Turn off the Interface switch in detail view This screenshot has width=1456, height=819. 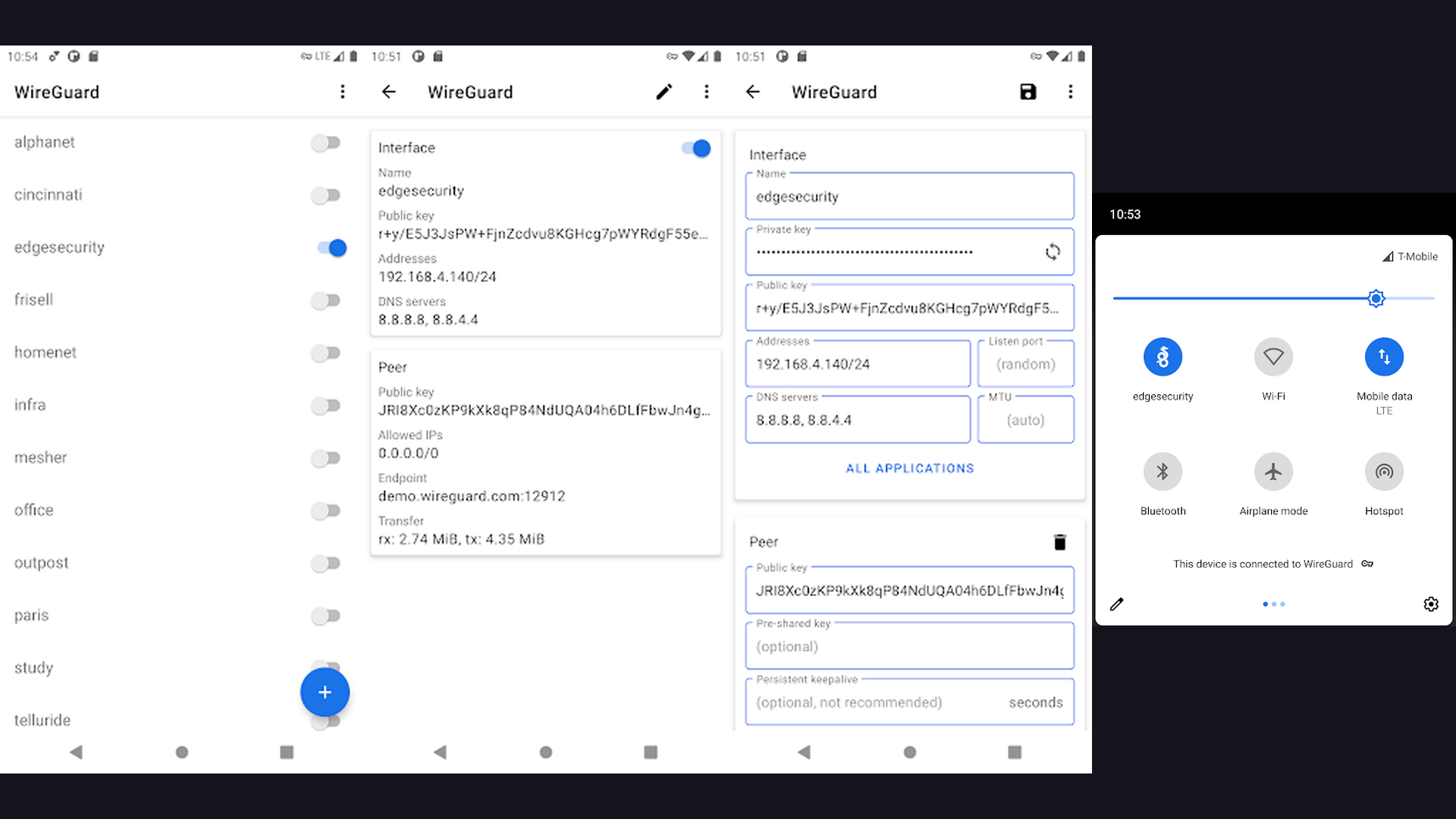[x=696, y=149]
